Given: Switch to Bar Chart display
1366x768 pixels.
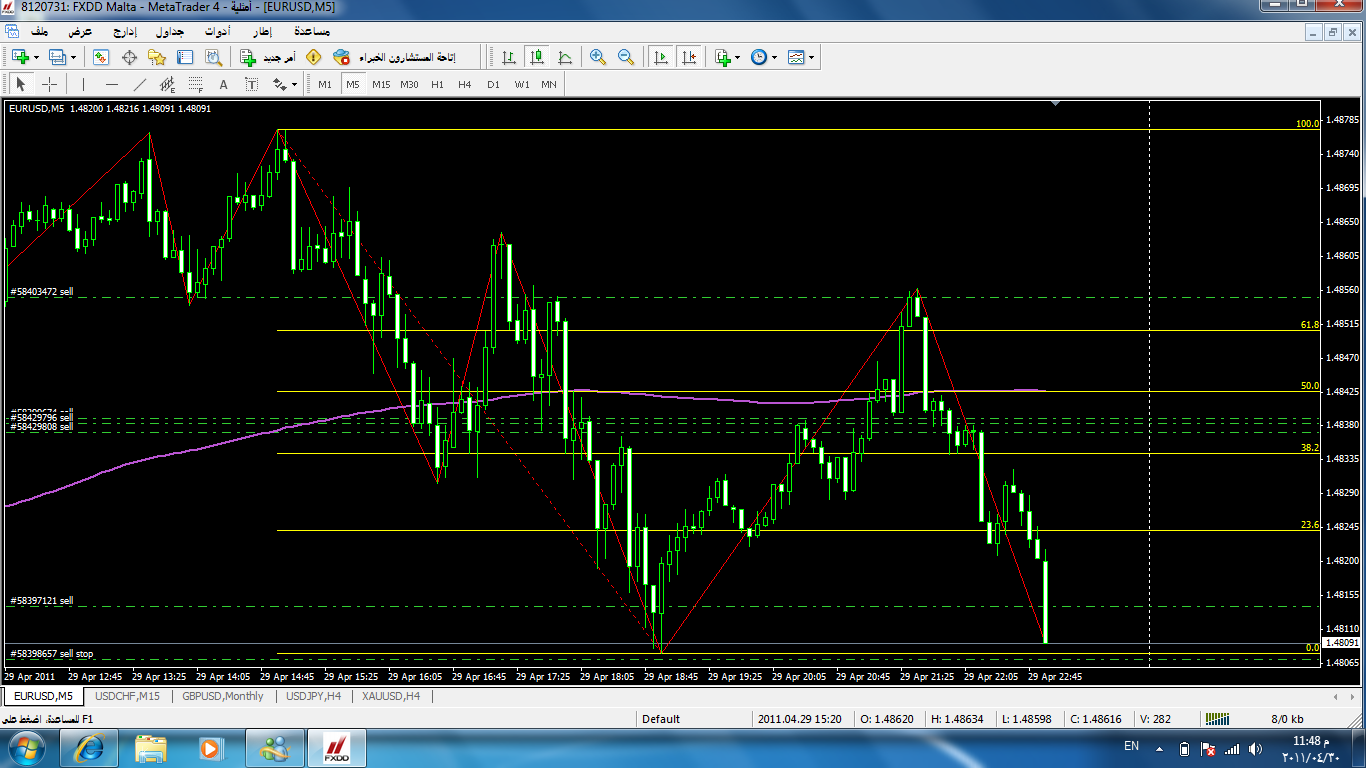Looking at the screenshot, I should pyautogui.click(x=509, y=58).
